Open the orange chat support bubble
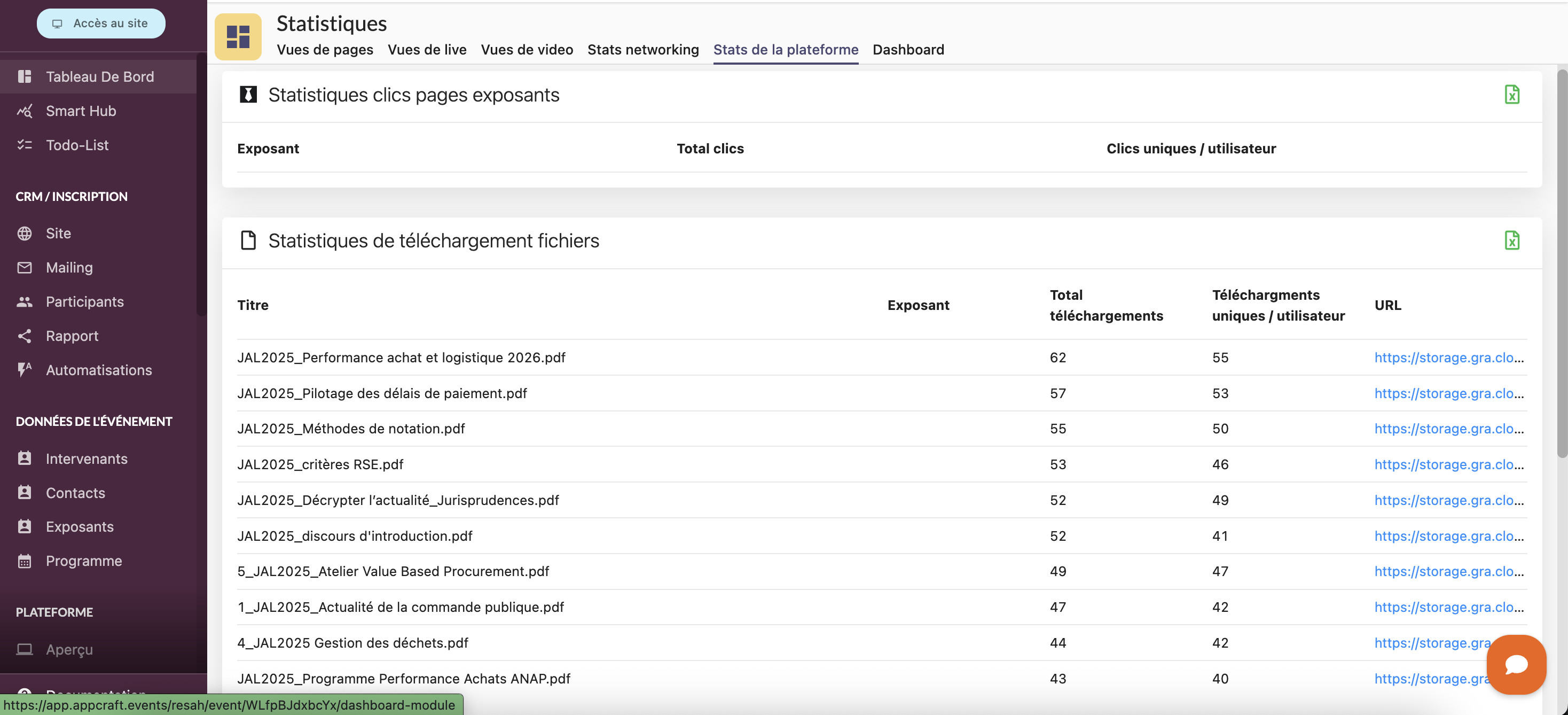This screenshot has height=715, width=1568. 1516,664
